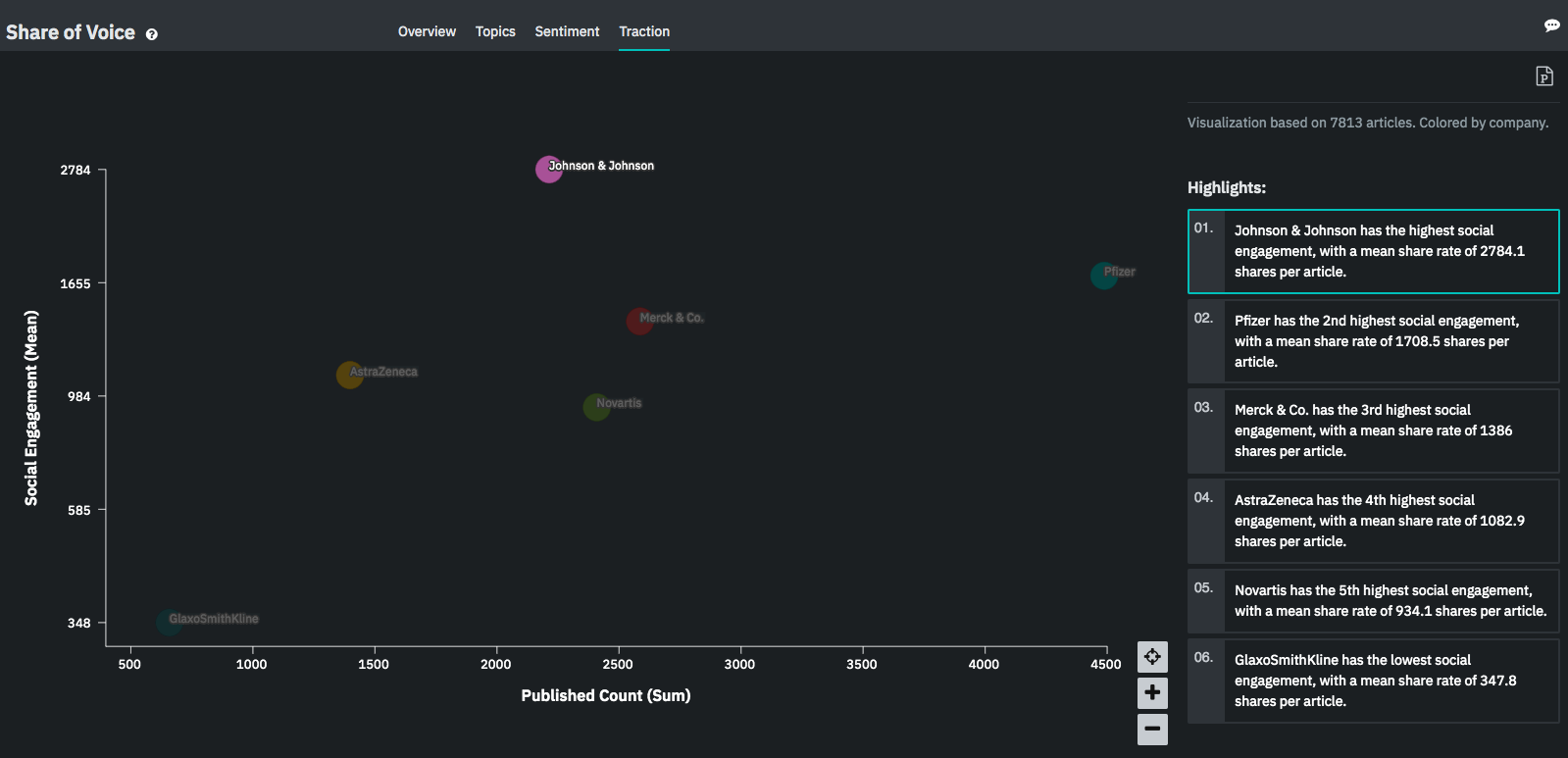Click the 1000 x-axis tick label
This screenshot has height=758, width=1568.
pyautogui.click(x=252, y=664)
